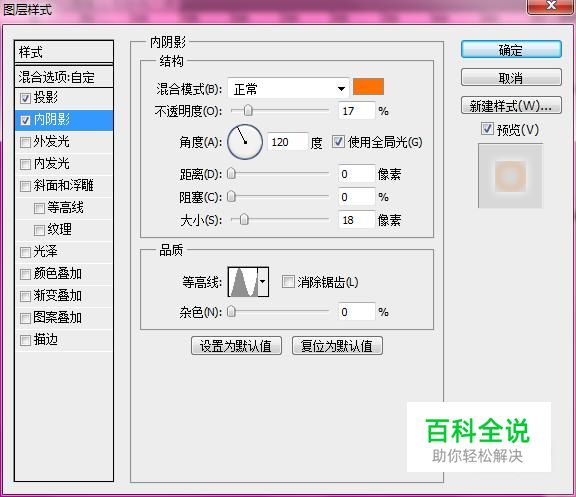Check the 等高线 sub-option checkbox in the styles list

[39, 208]
